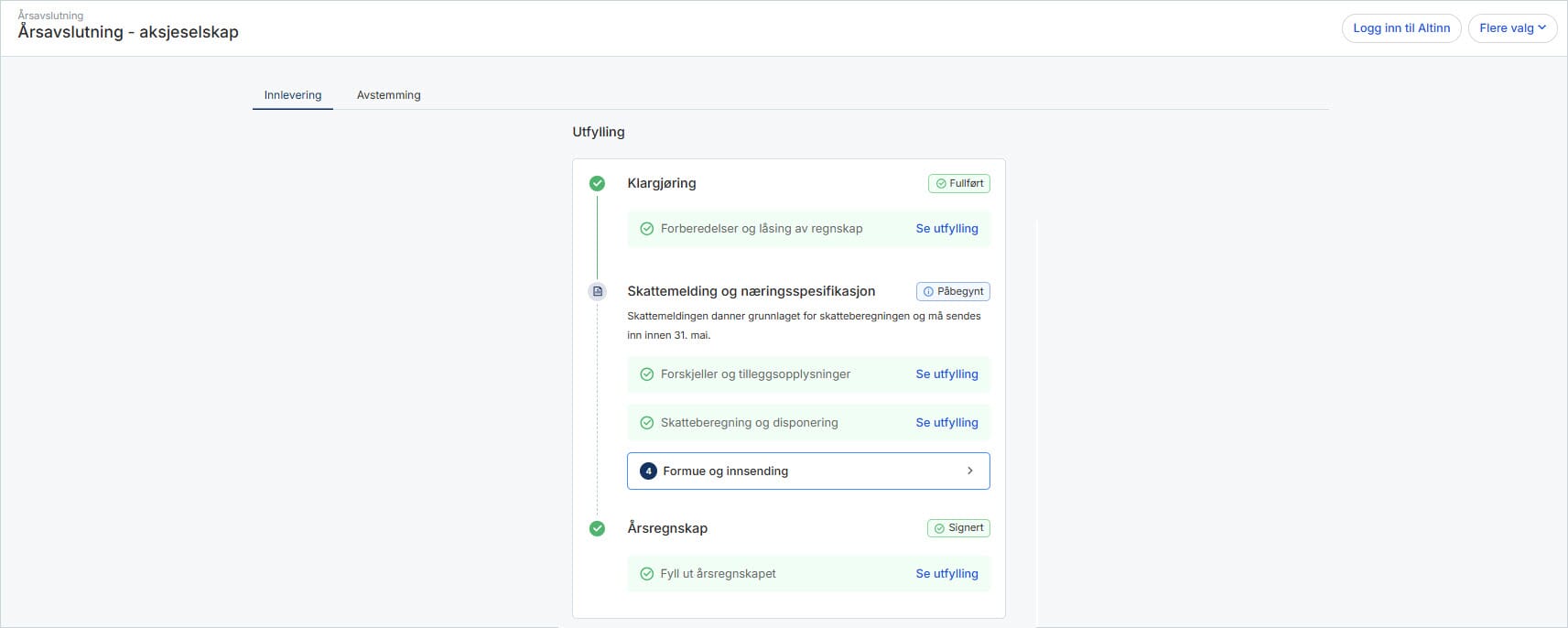
Task: Open Se utfylling for Skatteberegning og disponering
Action: tap(946, 423)
